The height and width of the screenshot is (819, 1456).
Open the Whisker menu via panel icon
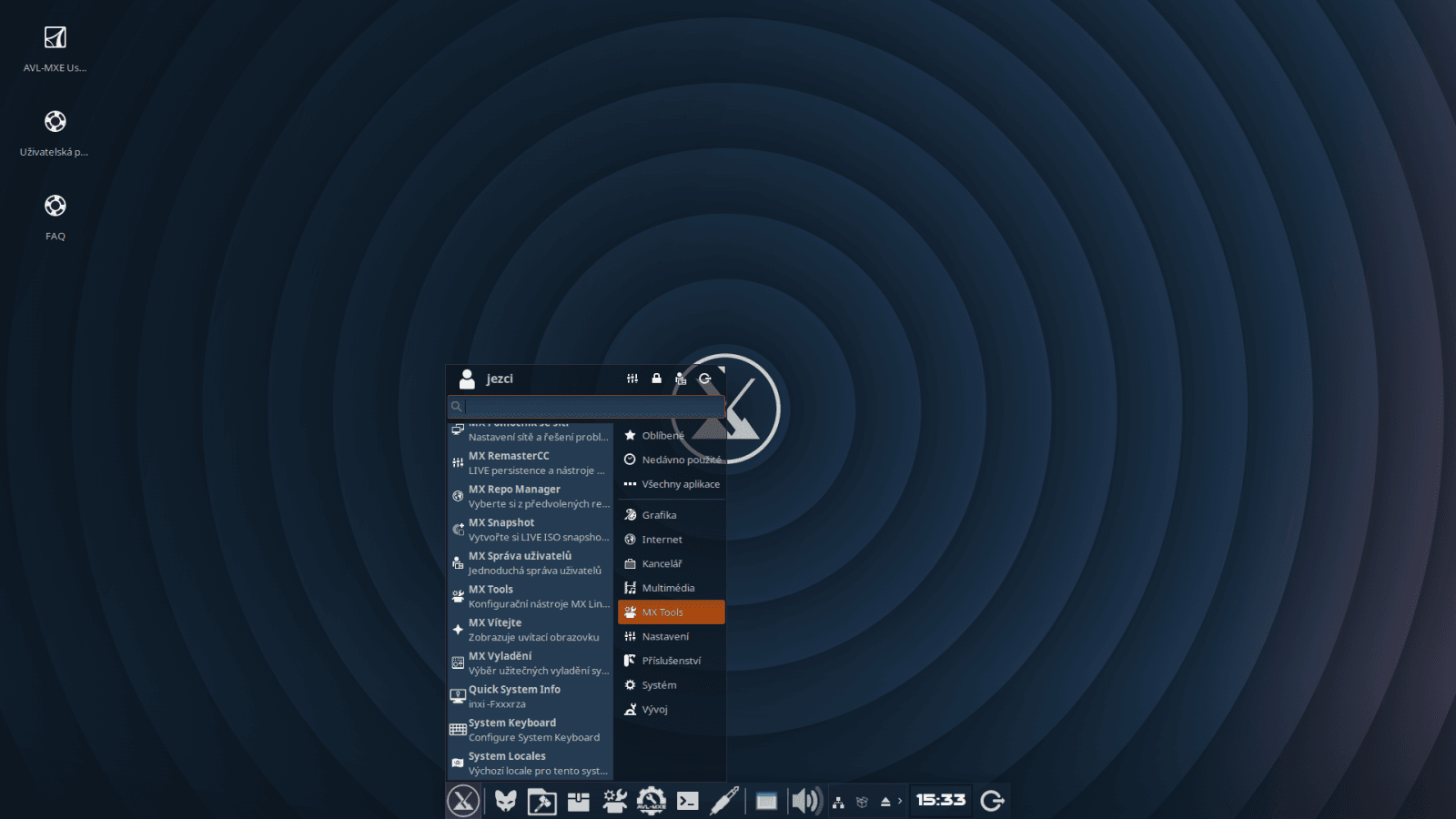(x=462, y=801)
